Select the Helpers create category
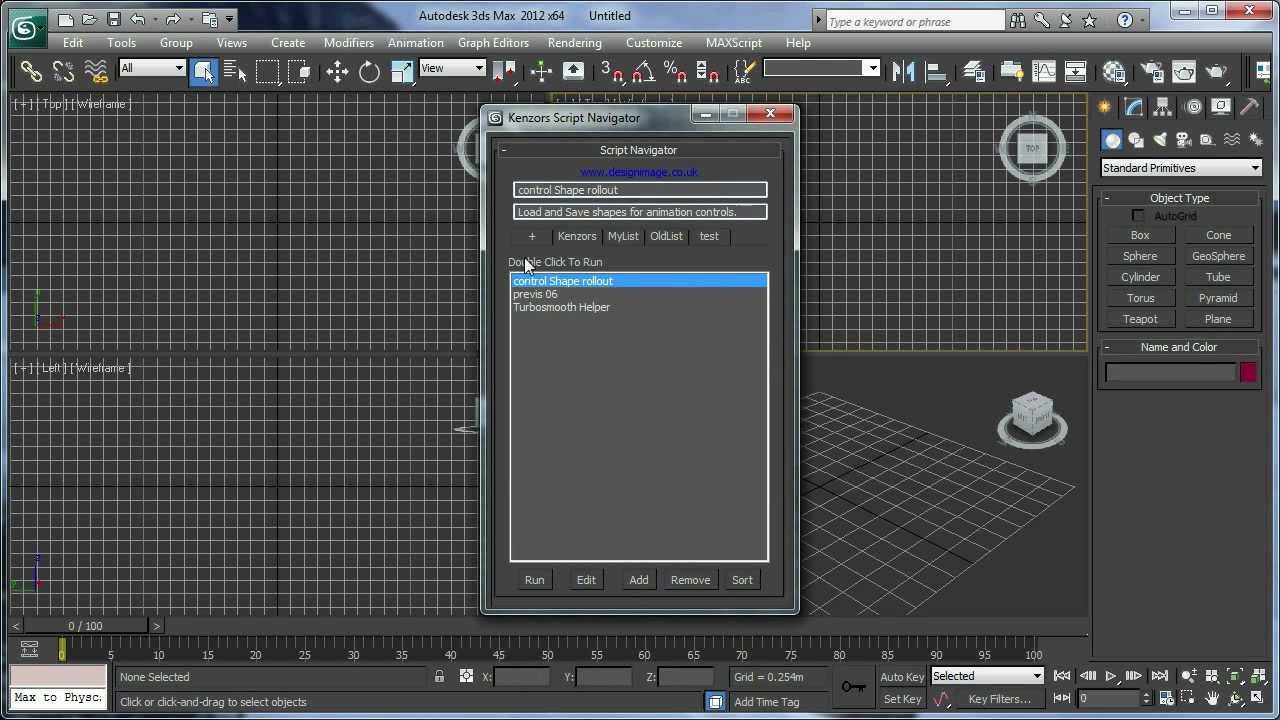1280x720 pixels. click(1208, 140)
